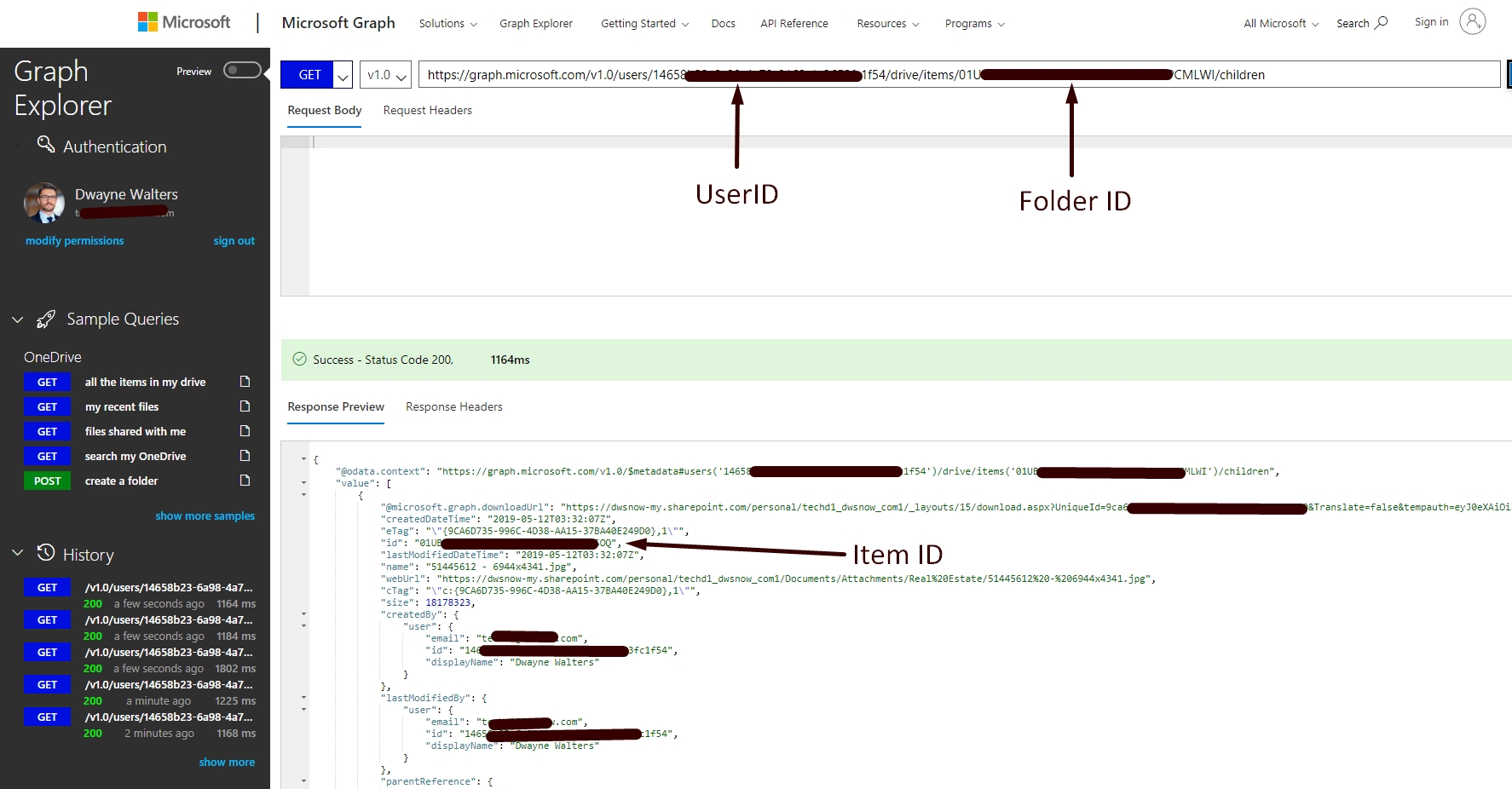Open docs icon for files shared with me

click(x=245, y=431)
